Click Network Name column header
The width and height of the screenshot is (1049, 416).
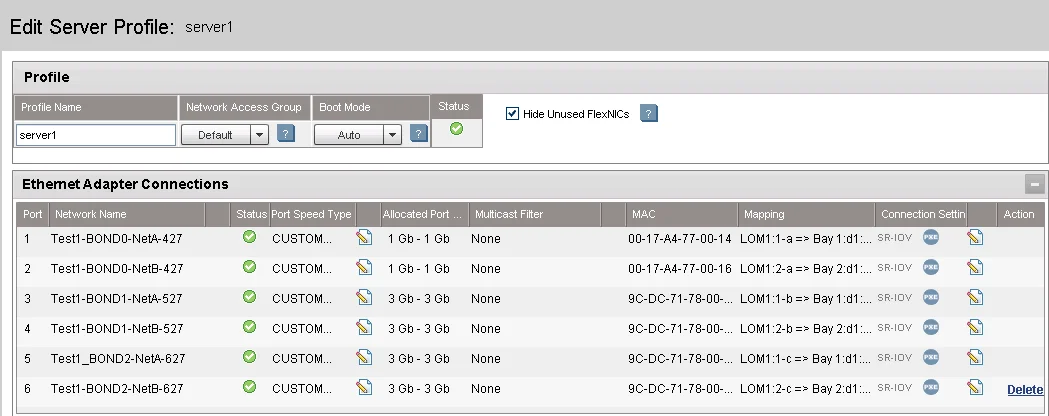tap(91, 214)
